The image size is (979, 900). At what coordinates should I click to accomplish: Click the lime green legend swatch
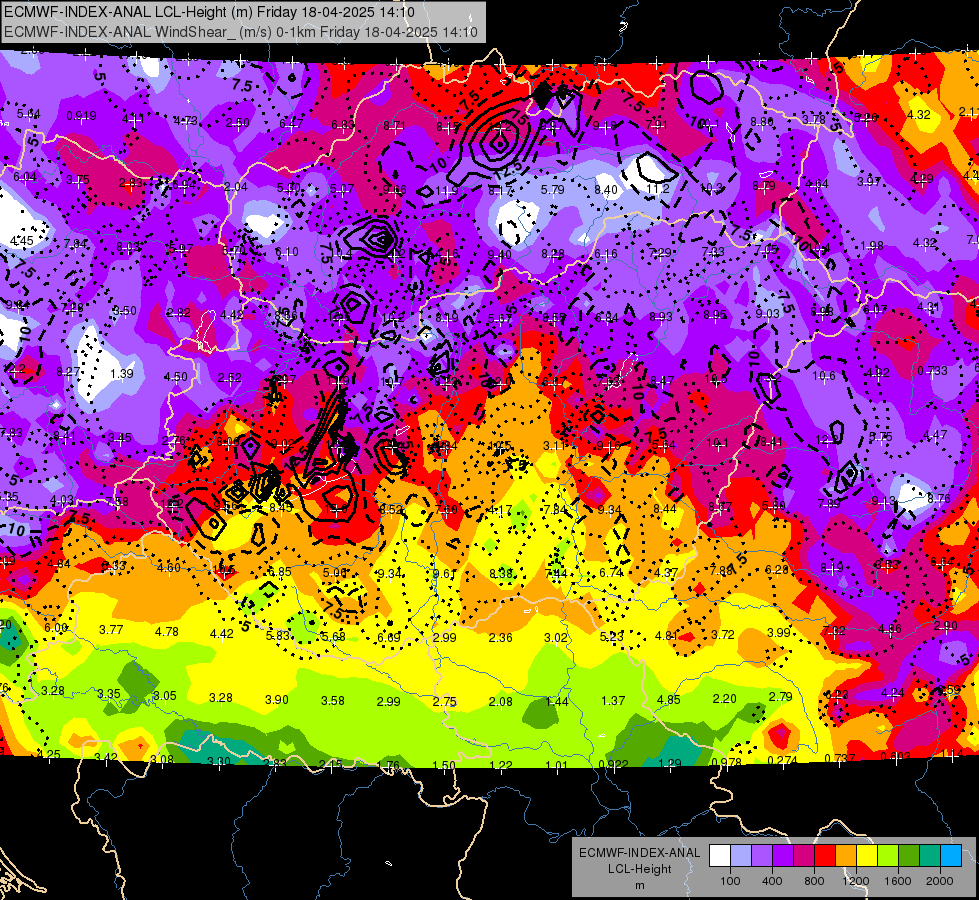(x=888, y=856)
